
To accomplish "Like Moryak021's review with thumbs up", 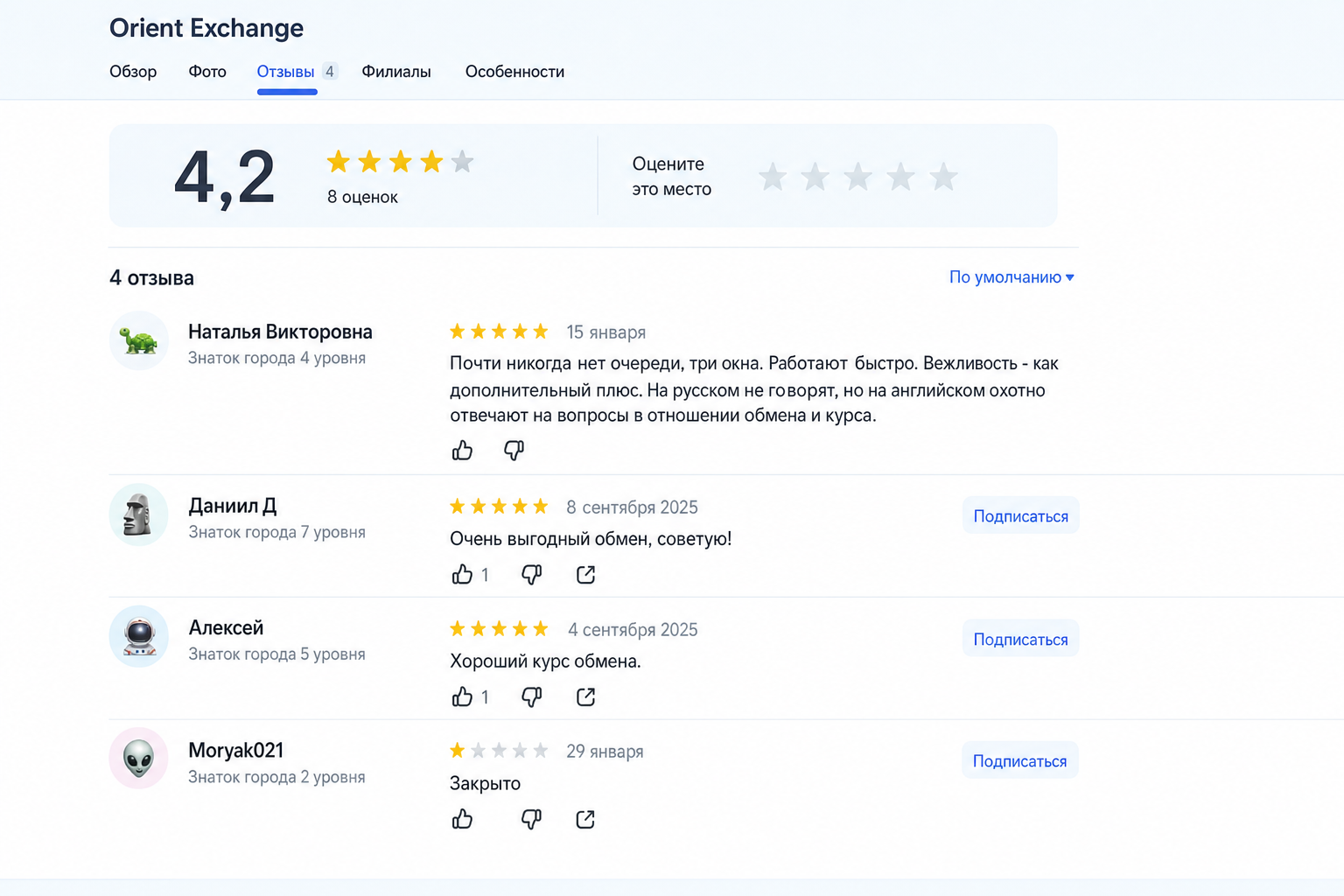I will pos(462,819).
